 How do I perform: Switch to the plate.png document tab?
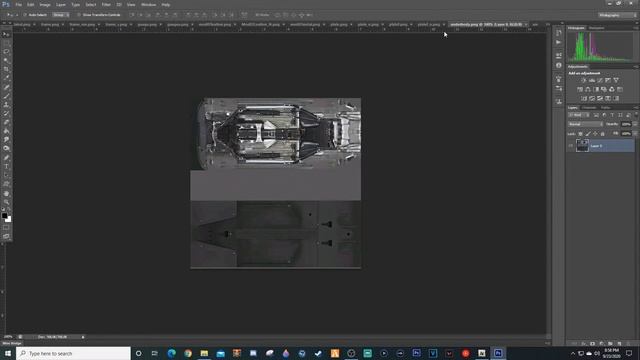[x=338, y=24]
